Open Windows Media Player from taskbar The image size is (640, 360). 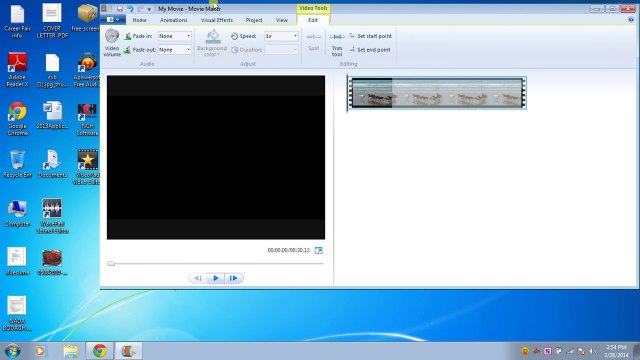(40, 351)
